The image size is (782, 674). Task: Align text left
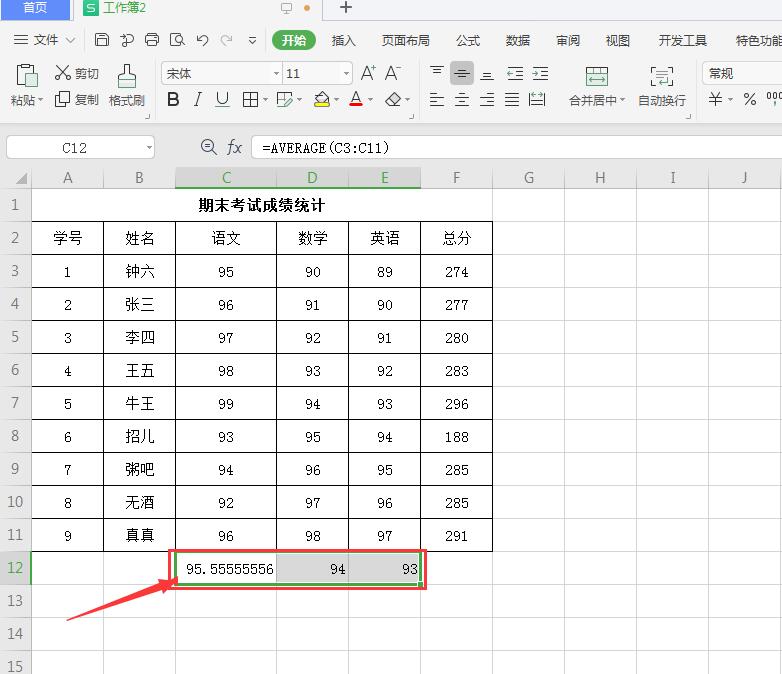pyautogui.click(x=437, y=99)
